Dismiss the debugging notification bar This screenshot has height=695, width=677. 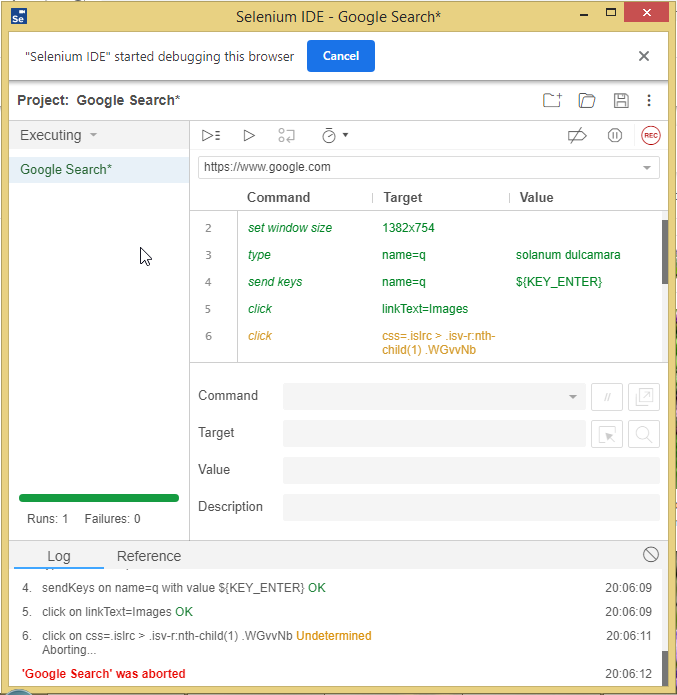point(644,56)
